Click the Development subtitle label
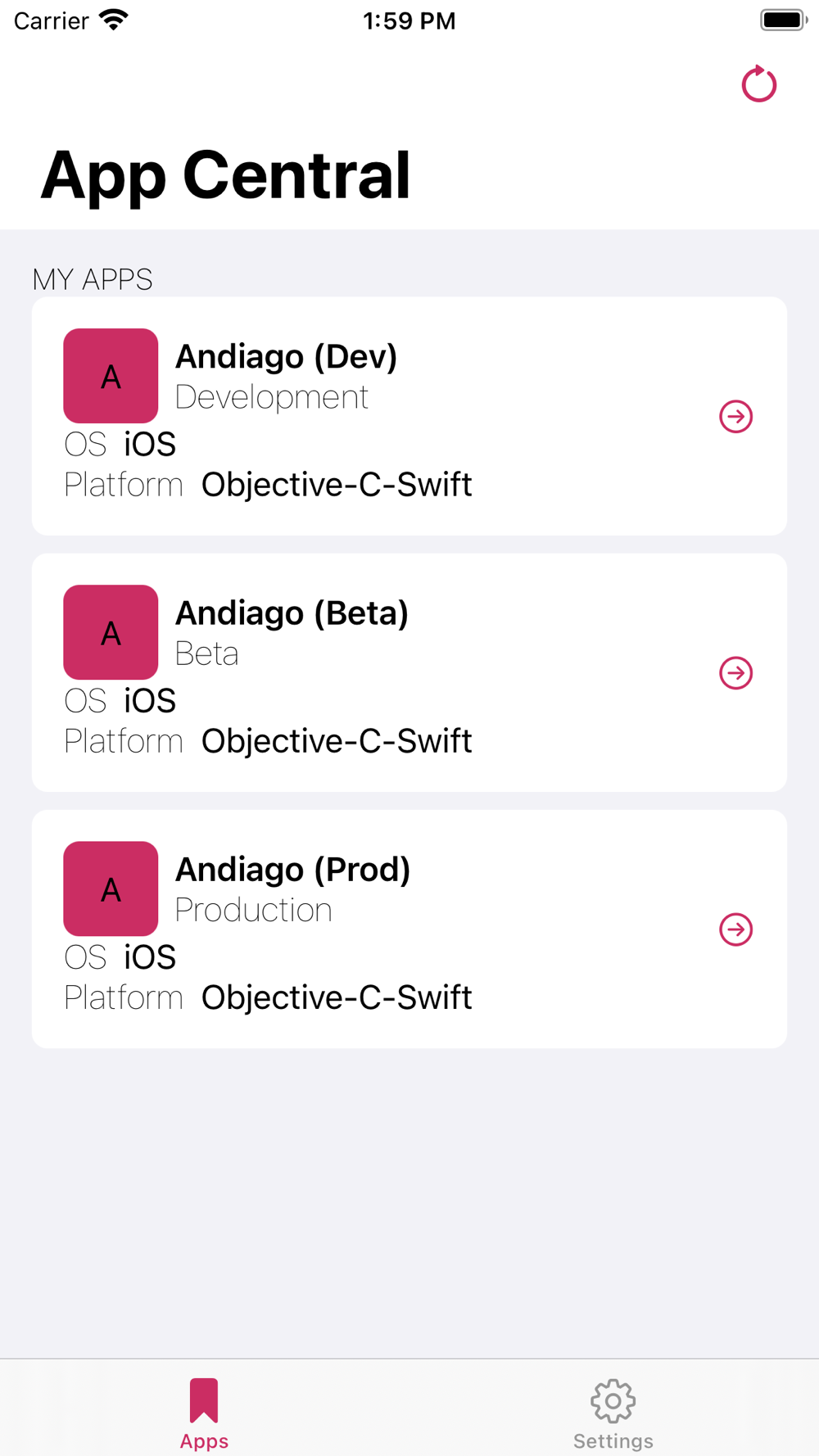 point(272,397)
